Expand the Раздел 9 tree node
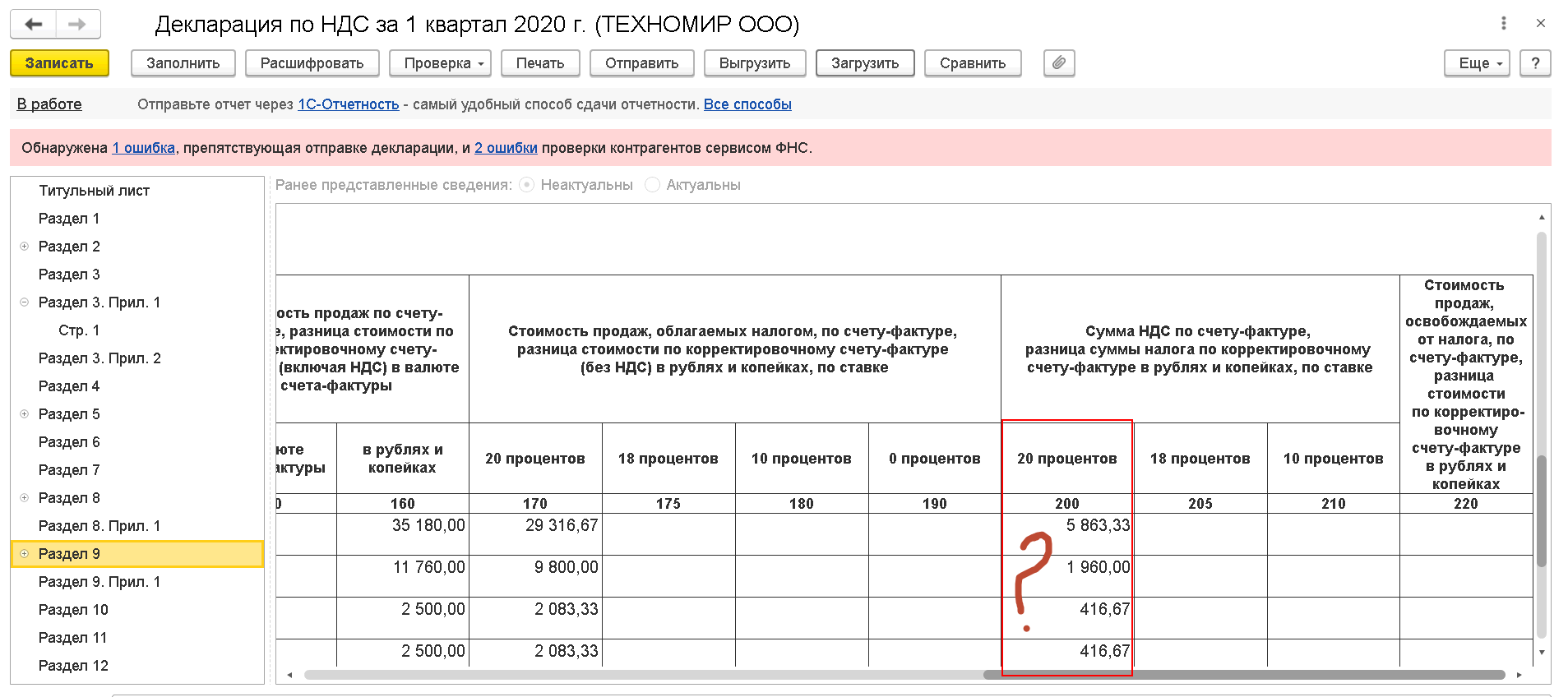The height and width of the screenshot is (697, 1568). coord(24,554)
